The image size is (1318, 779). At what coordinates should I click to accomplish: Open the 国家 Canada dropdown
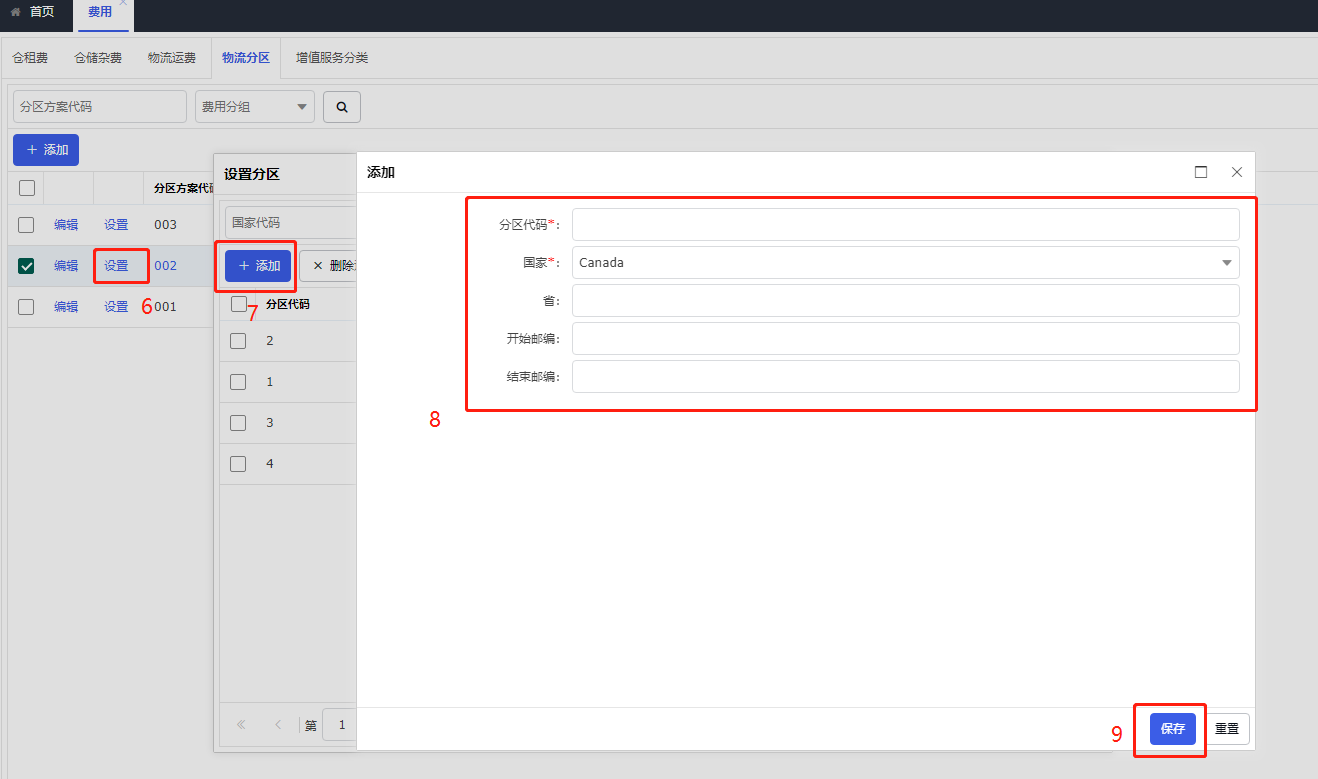(x=905, y=263)
